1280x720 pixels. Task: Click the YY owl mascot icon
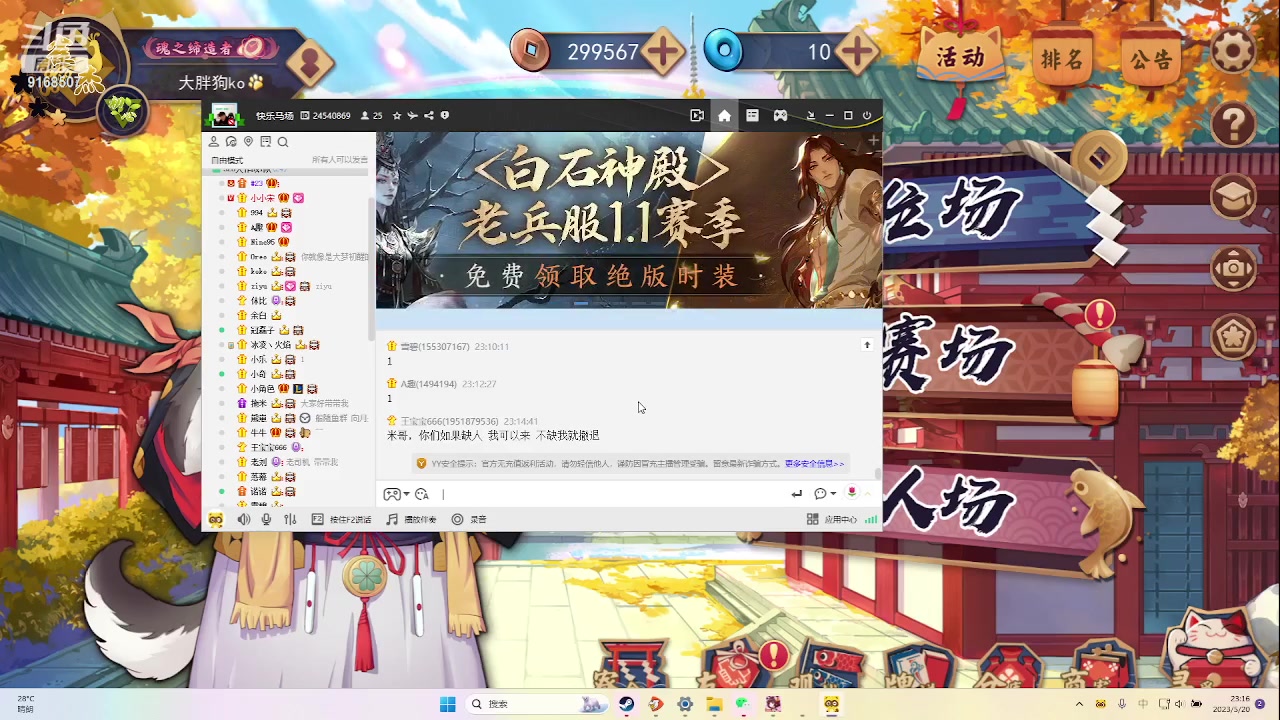(x=216, y=519)
